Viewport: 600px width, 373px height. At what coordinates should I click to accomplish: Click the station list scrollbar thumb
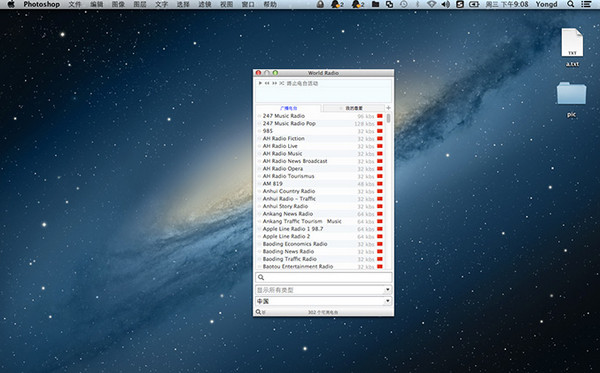click(x=388, y=118)
